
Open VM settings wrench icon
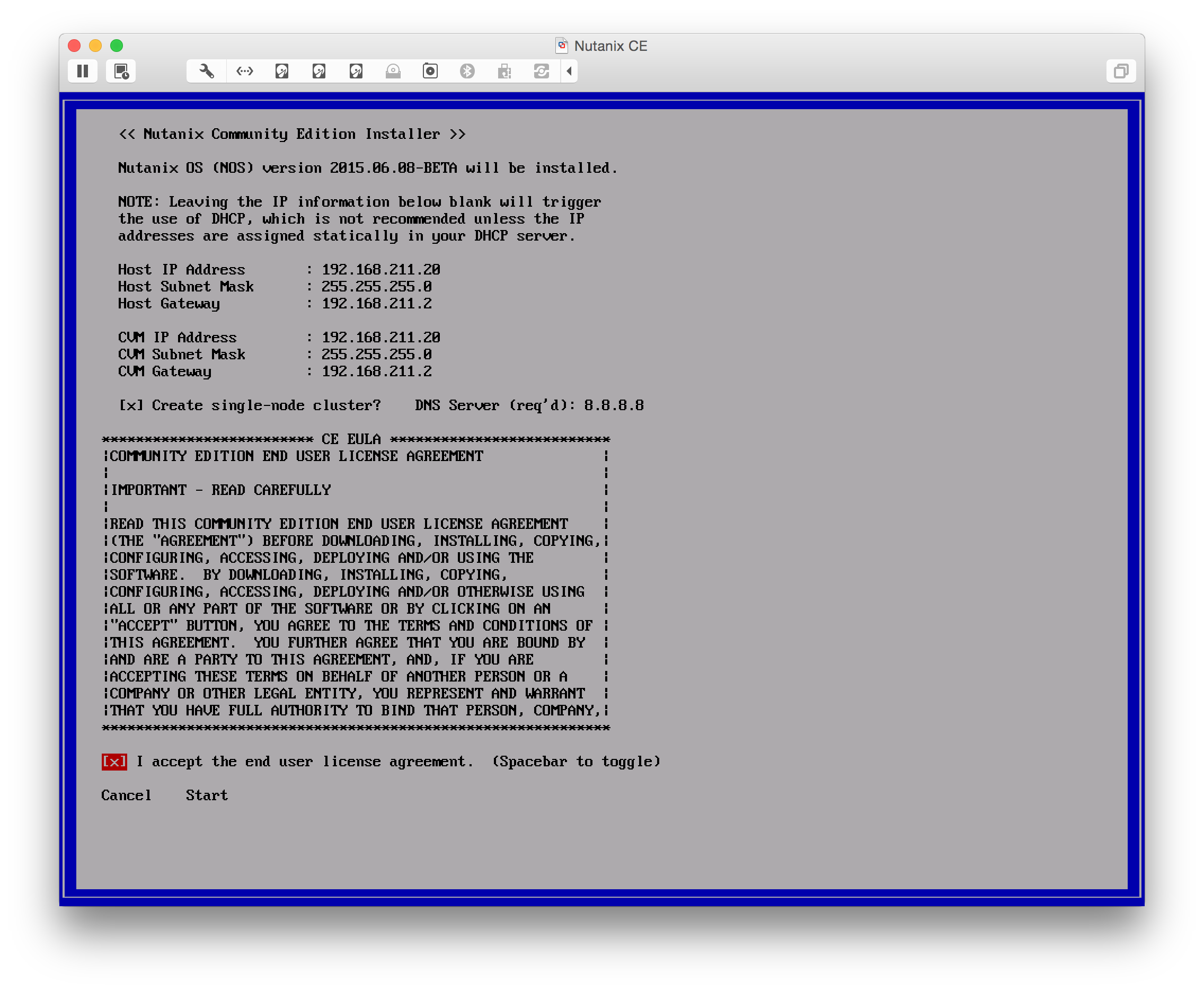(206, 71)
